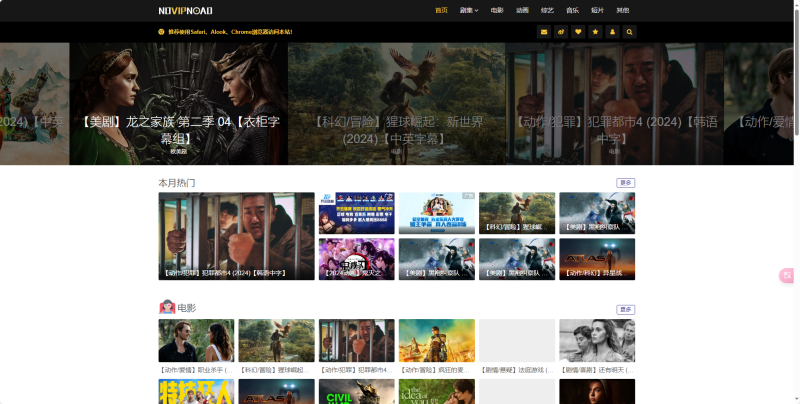Open the 首页 home tab

pyautogui.click(x=441, y=10)
